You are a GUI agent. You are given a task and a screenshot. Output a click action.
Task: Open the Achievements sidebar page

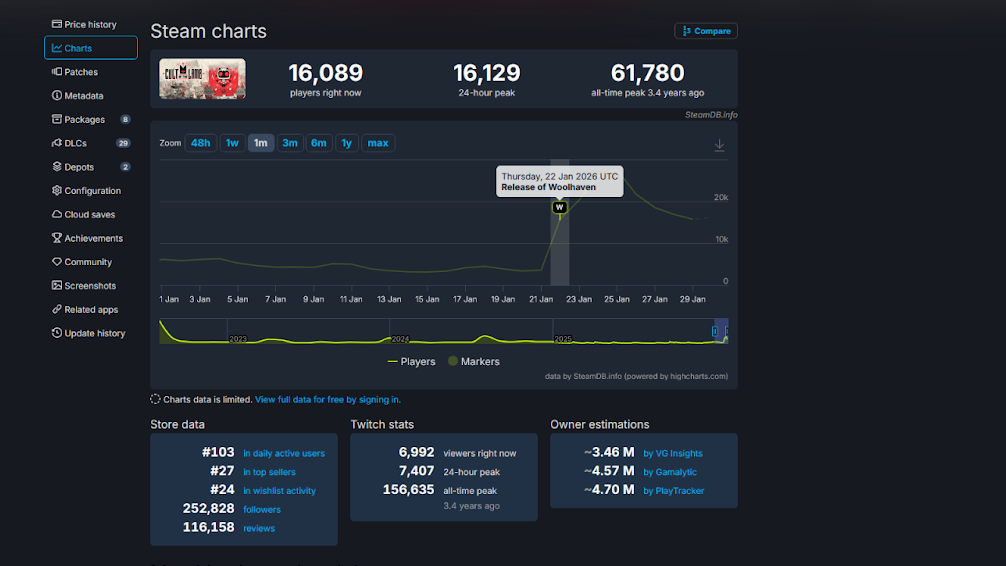coord(93,238)
